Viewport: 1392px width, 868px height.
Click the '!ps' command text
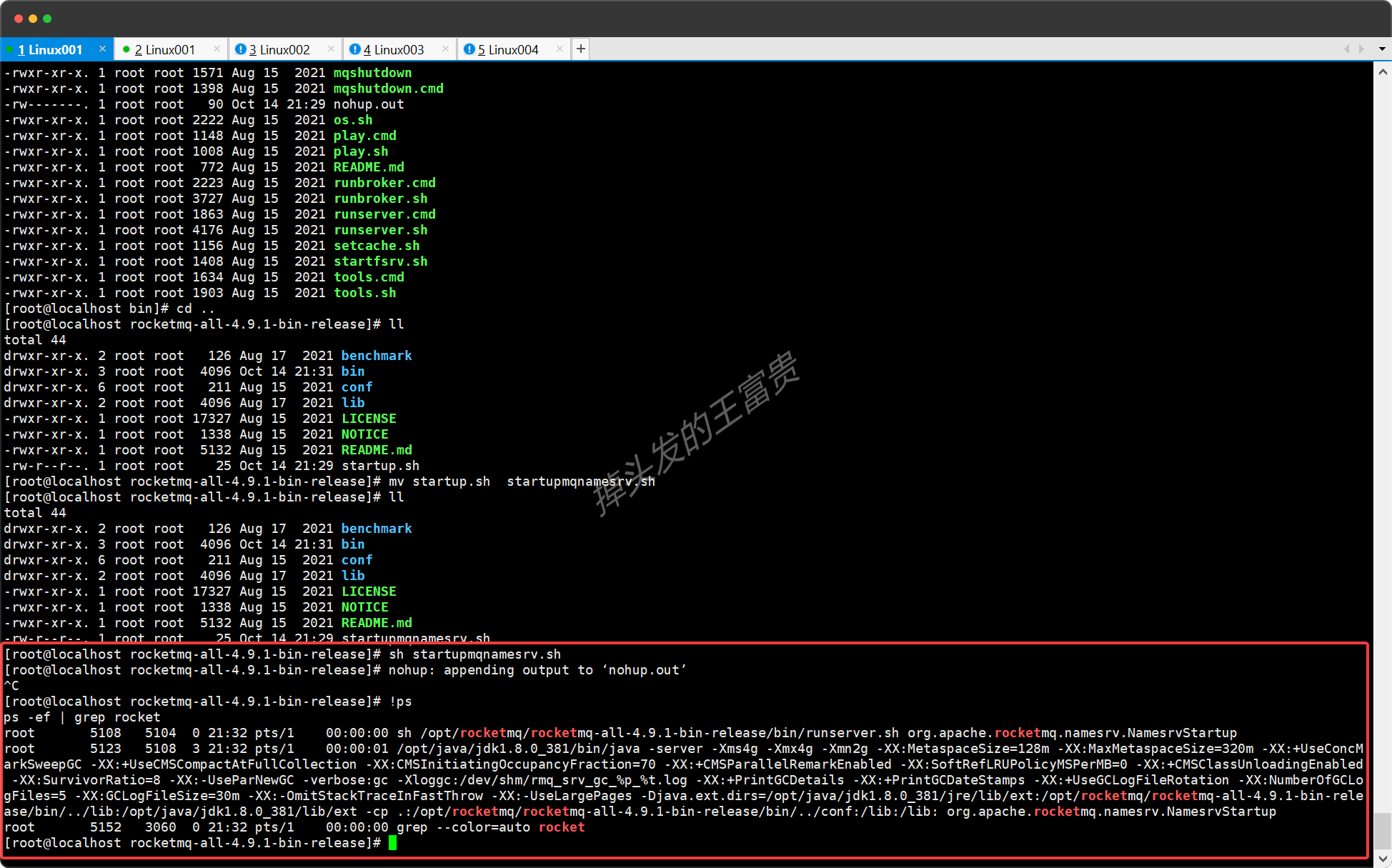[x=400, y=702]
